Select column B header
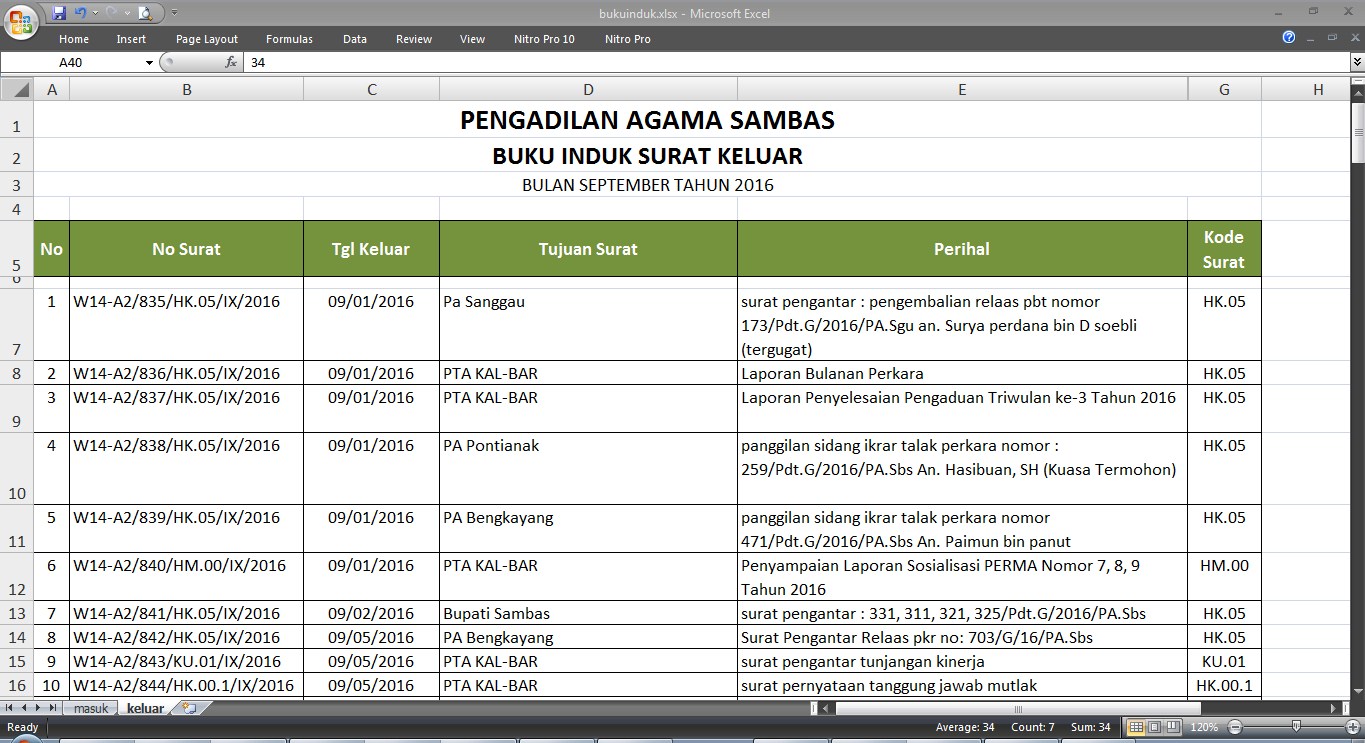 pyautogui.click(x=186, y=90)
